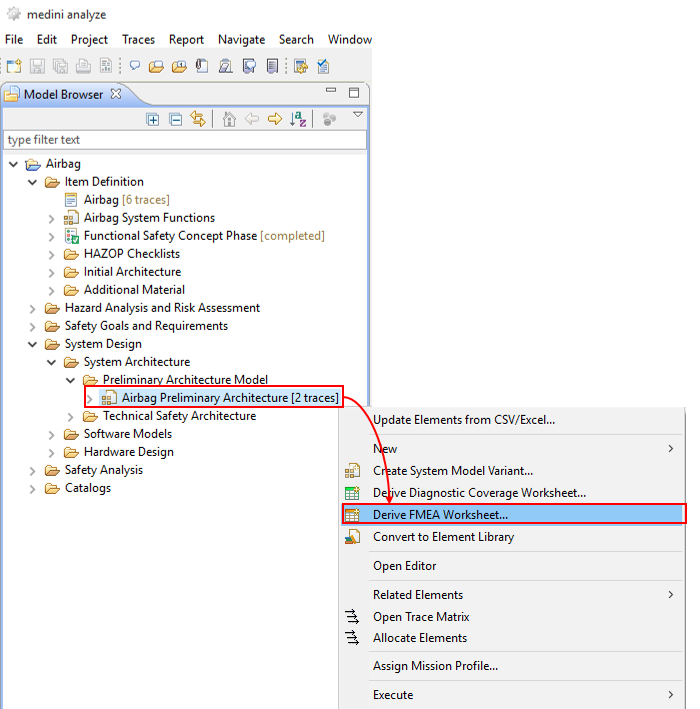The width and height of the screenshot is (700, 709).
Task: Expand Airbag System Functions node
Action: click(52, 219)
